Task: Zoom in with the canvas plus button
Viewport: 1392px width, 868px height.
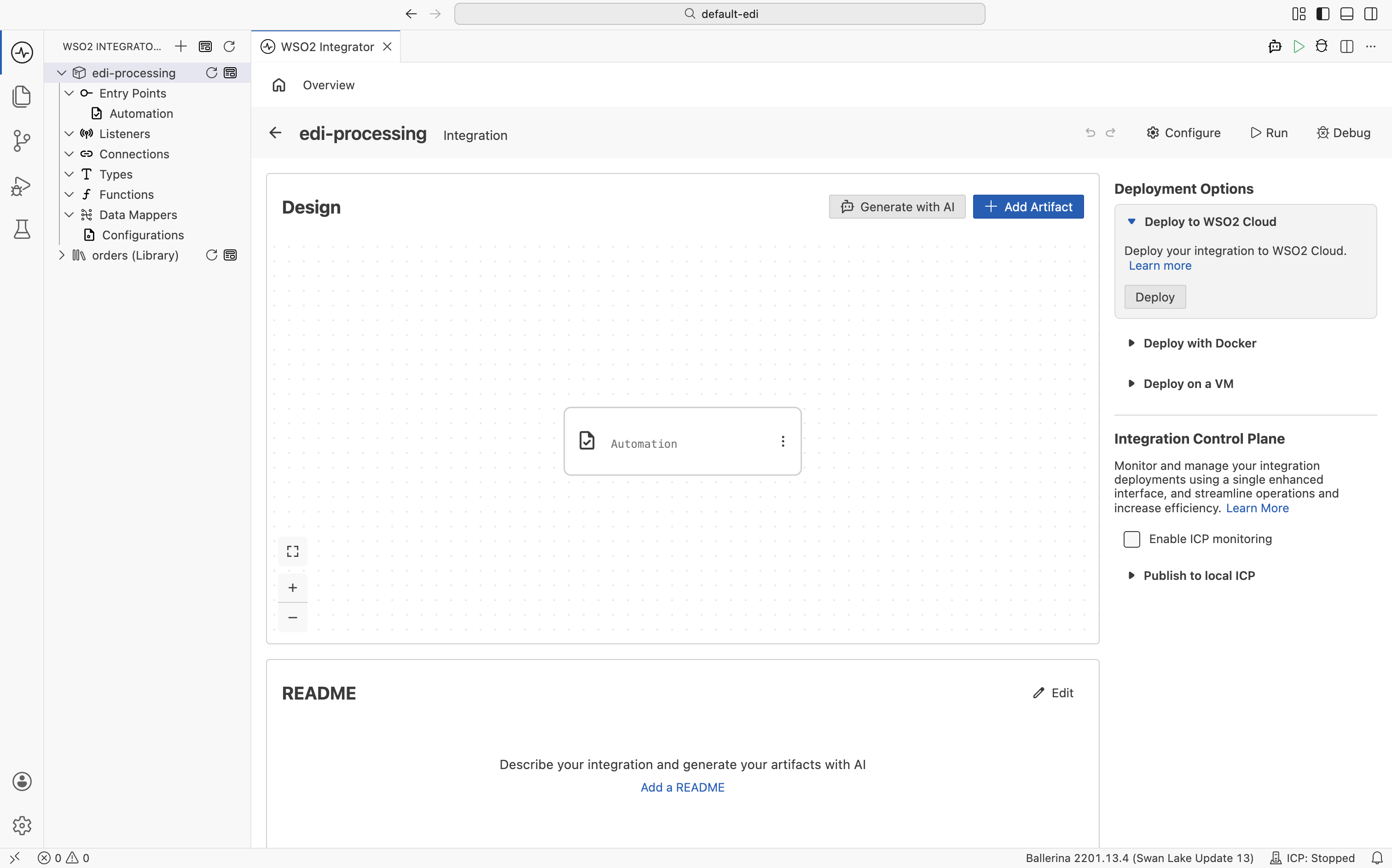Action: 293,587
